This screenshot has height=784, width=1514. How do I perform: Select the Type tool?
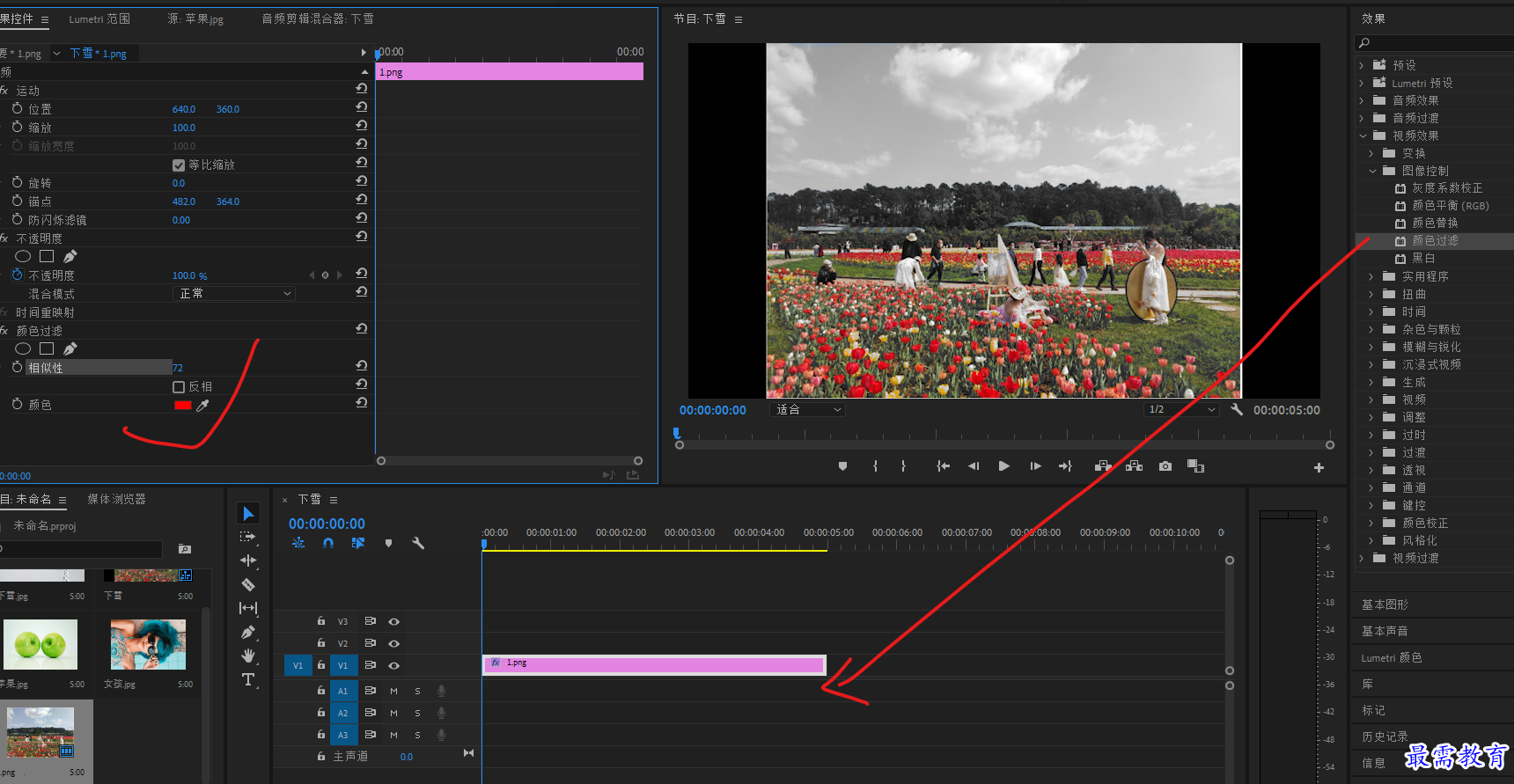248,679
